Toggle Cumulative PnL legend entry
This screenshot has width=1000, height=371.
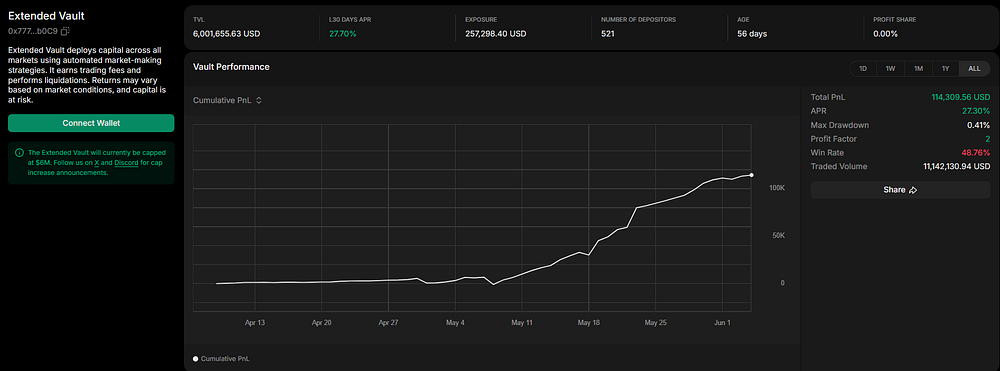(221, 359)
